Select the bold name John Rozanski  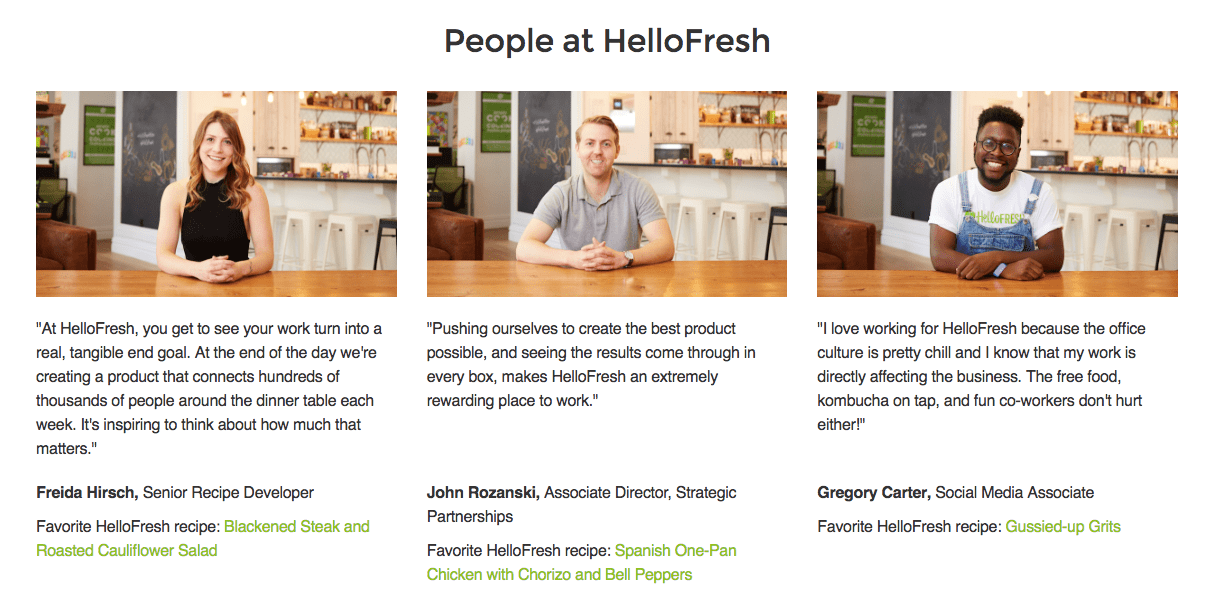483,492
